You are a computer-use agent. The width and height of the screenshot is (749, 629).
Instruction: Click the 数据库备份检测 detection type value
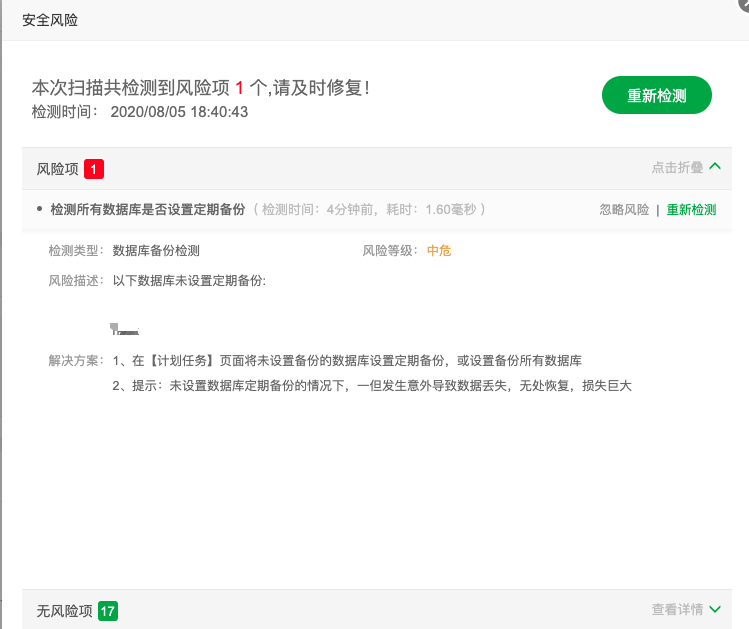pyautogui.click(x=156, y=250)
